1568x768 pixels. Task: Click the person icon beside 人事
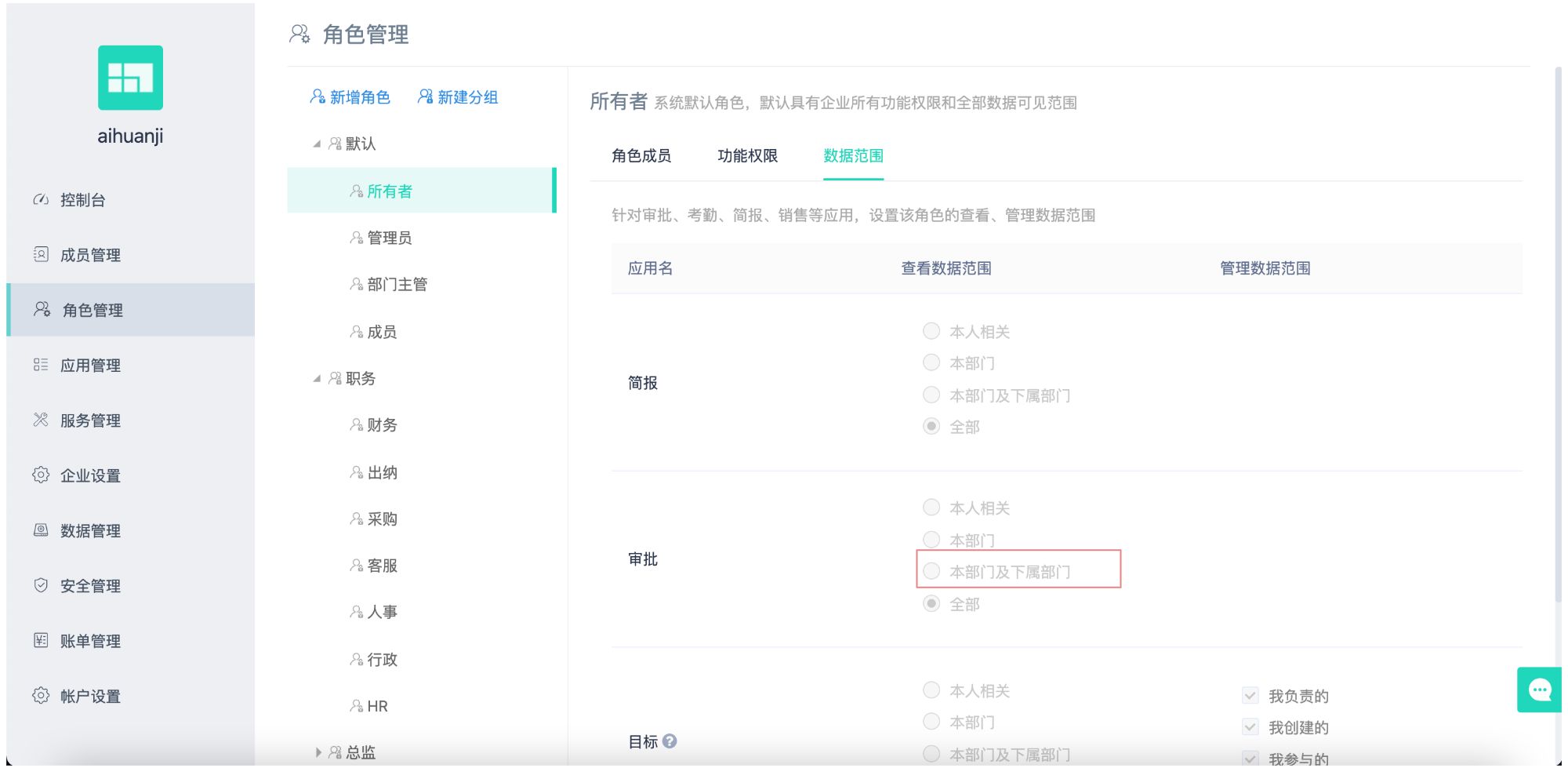point(357,612)
